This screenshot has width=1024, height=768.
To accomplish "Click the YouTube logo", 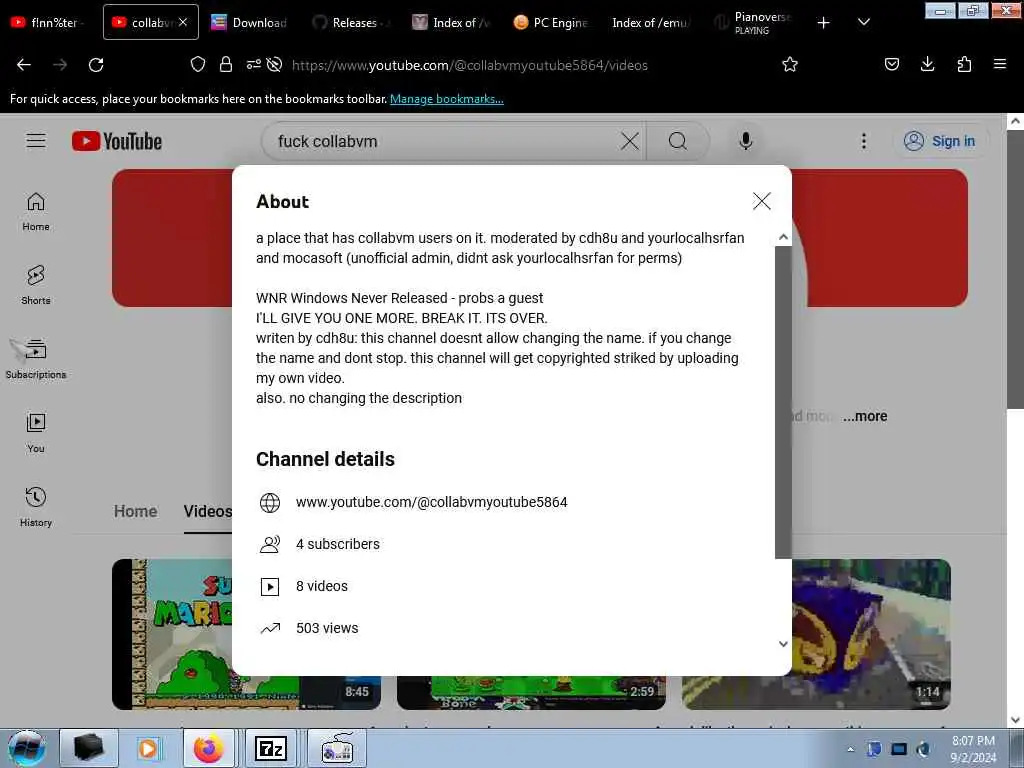I will pos(117,141).
